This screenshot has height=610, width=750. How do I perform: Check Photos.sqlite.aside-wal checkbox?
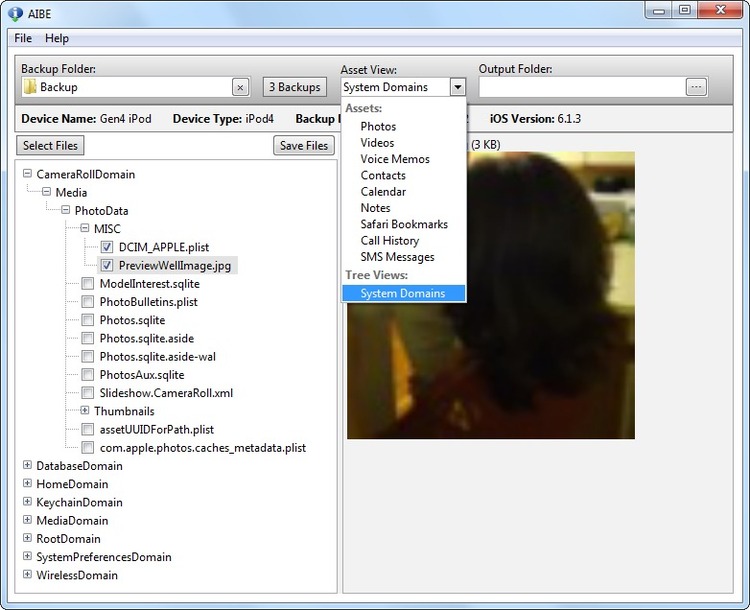pyautogui.click(x=88, y=356)
